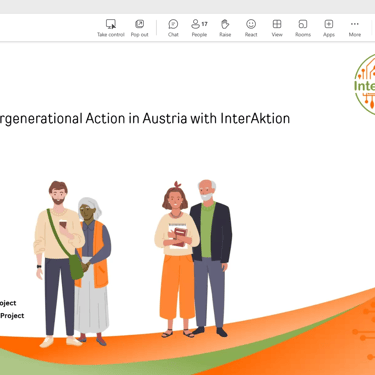375x375 pixels.
Task: Click the woman in orange trousers
Action: coord(176,260)
